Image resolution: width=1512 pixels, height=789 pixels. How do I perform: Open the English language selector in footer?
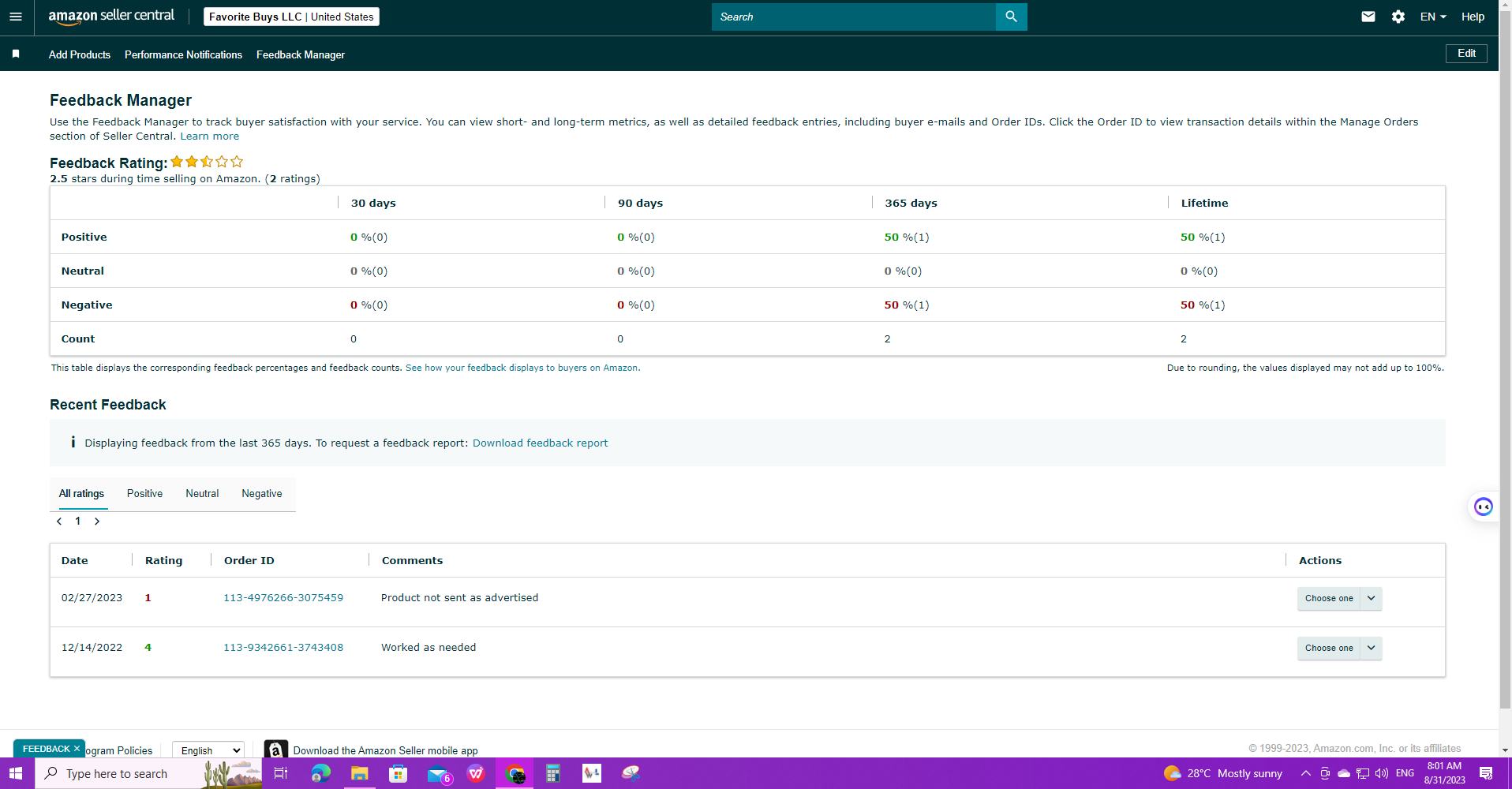click(208, 750)
